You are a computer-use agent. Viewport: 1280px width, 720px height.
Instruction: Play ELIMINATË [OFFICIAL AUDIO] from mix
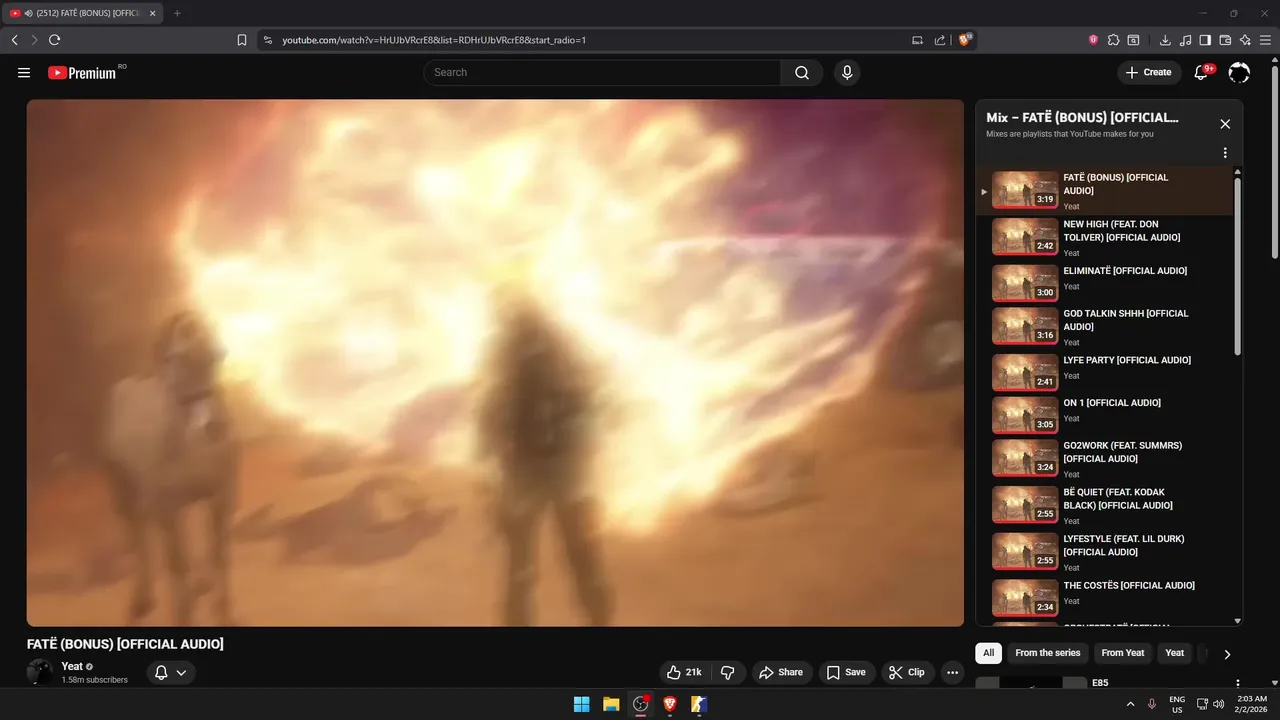click(x=1105, y=282)
